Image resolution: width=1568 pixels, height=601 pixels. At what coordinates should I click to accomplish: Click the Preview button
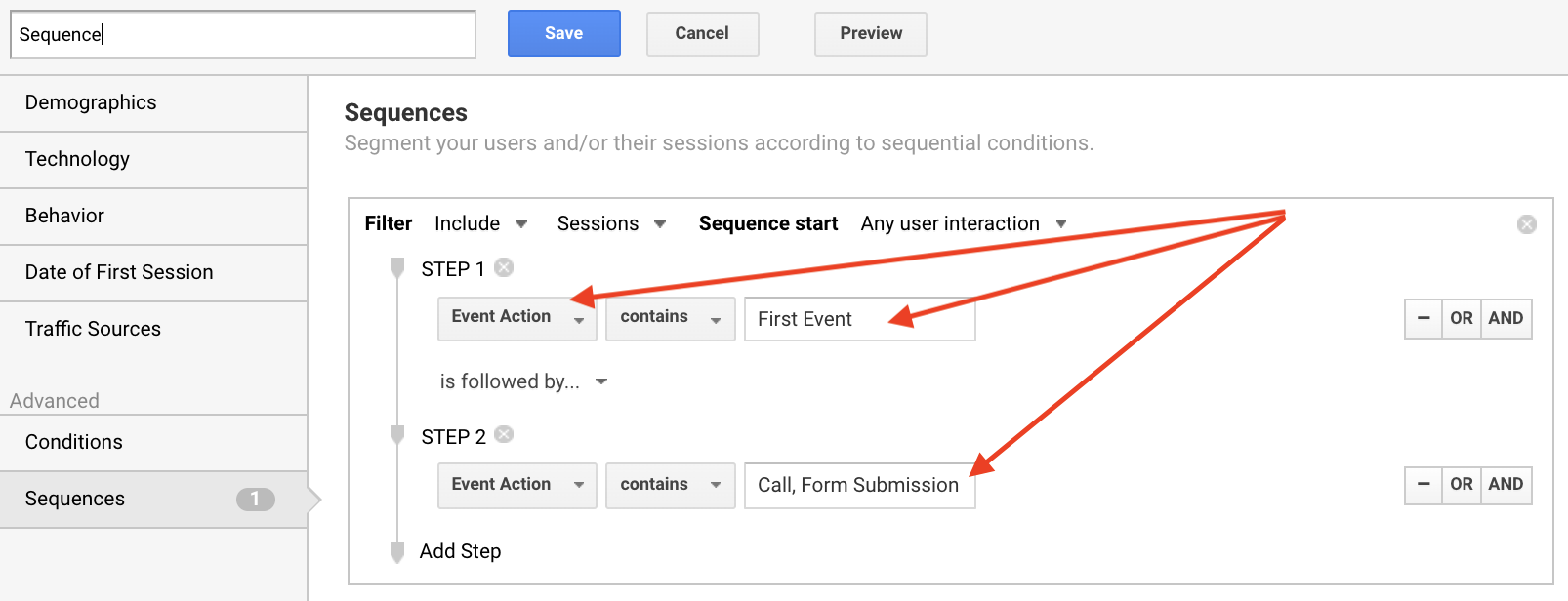[x=871, y=33]
